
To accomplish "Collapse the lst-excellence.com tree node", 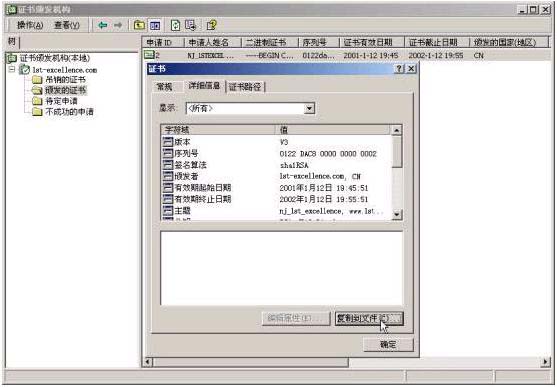I will [12, 69].
